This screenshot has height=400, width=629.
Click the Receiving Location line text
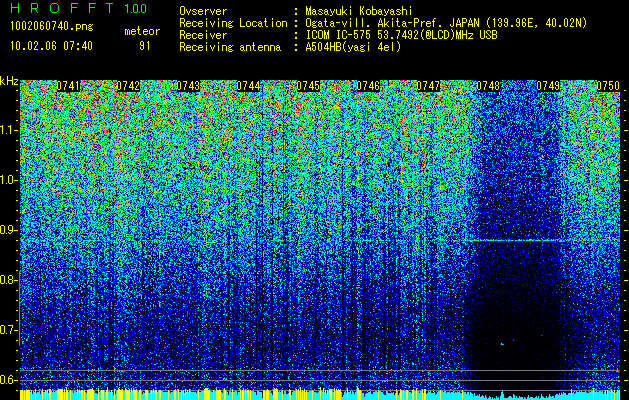(x=383, y=23)
